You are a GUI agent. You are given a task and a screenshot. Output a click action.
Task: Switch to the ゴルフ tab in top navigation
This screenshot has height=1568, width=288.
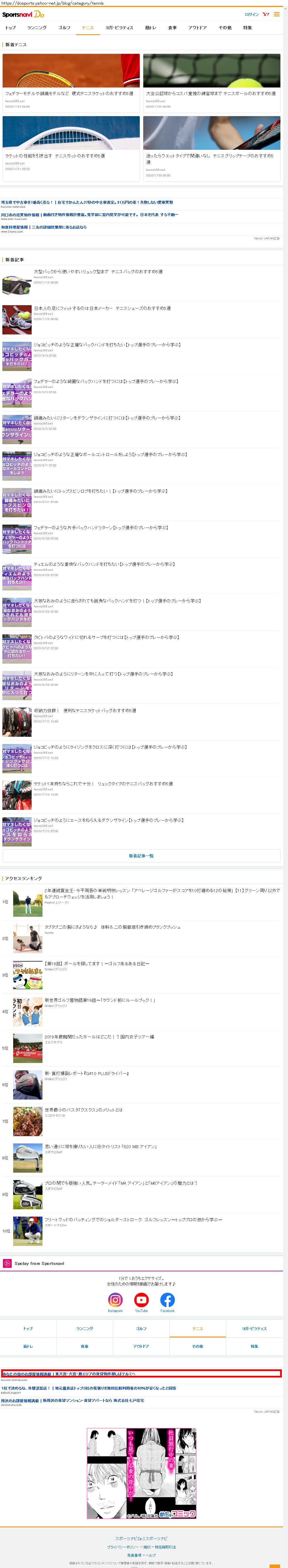tap(64, 28)
